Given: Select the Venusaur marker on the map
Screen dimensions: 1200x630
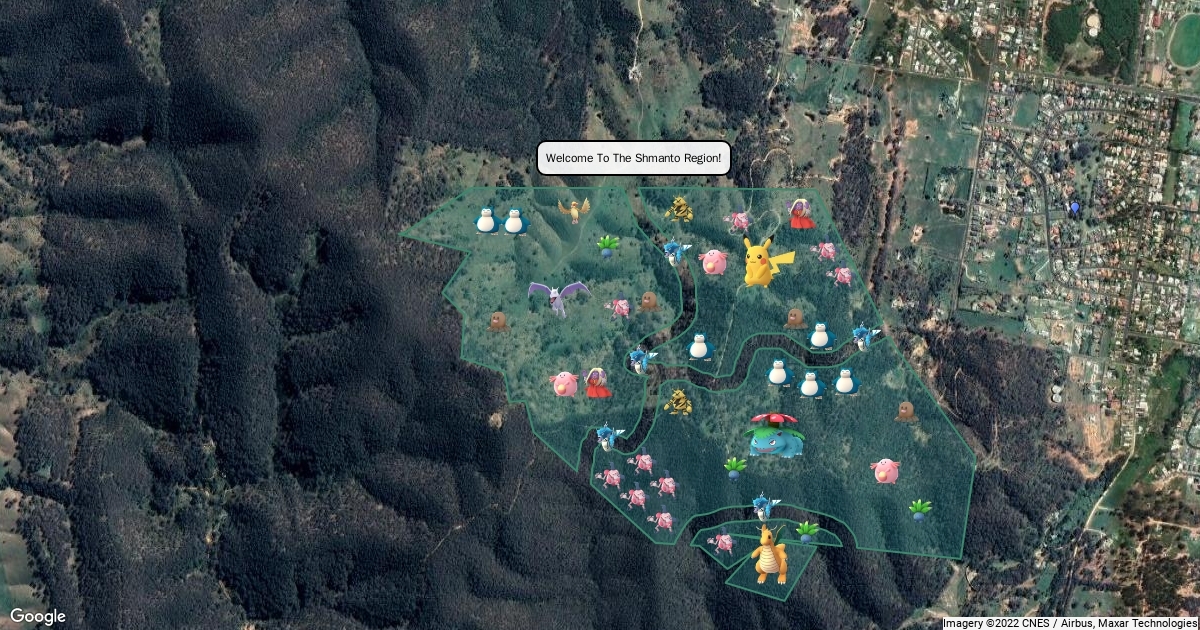Looking at the screenshot, I should pos(774,436).
